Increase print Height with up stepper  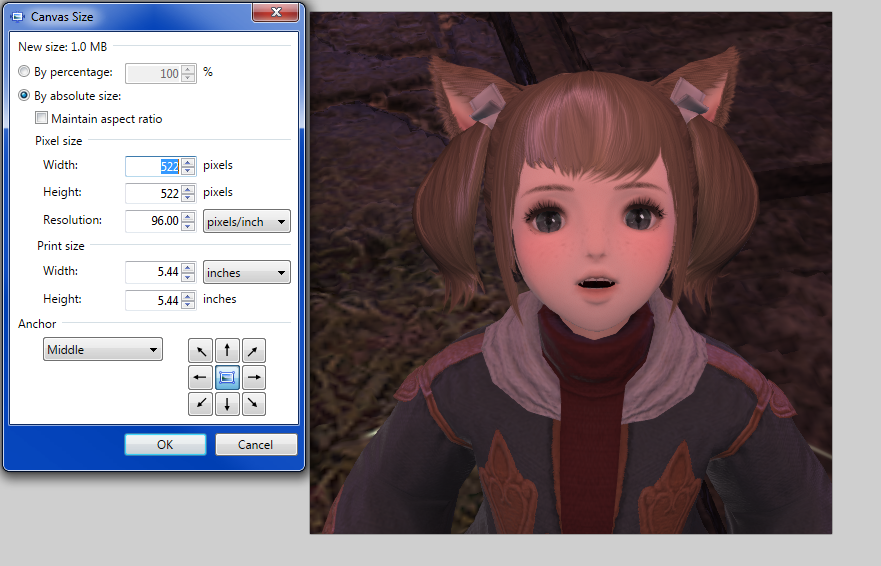coord(188,296)
